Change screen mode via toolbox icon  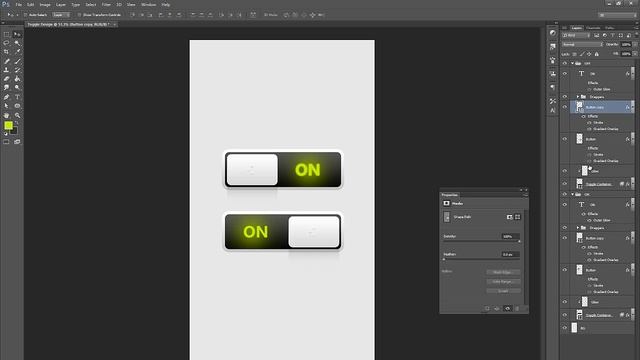coord(17,142)
